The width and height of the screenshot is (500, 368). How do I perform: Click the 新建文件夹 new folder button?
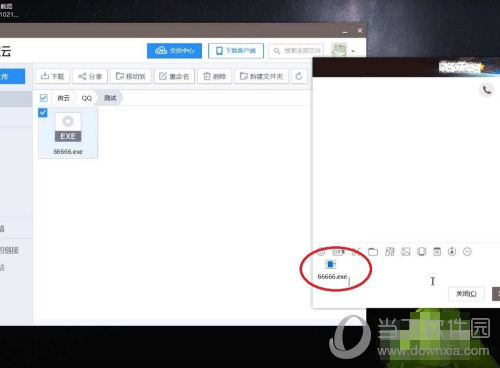point(262,76)
